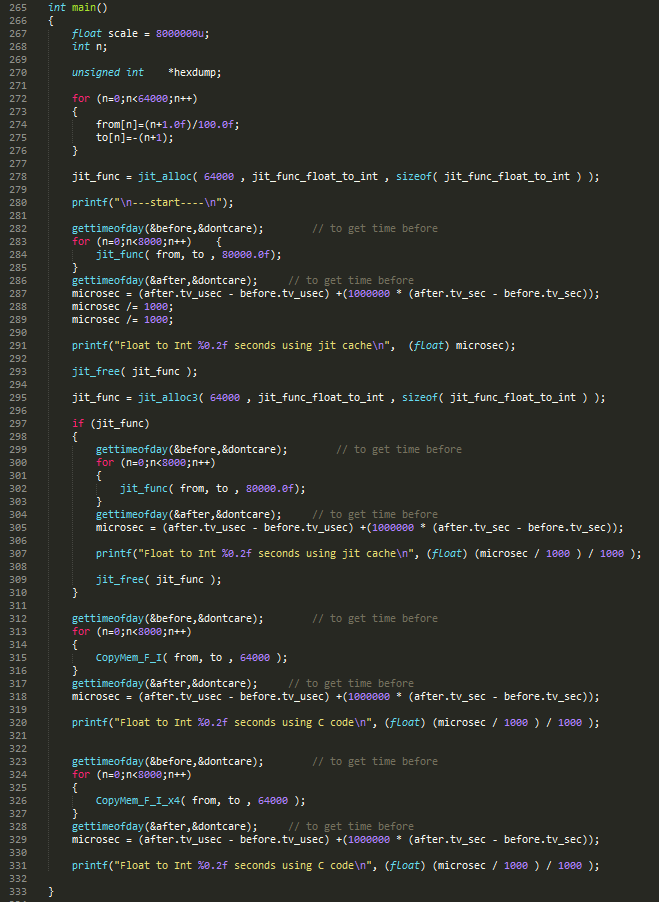Viewport: 659px width, 902px height.
Task: Click 'jit_func(' call on line 302
Action: (x=147, y=488)
